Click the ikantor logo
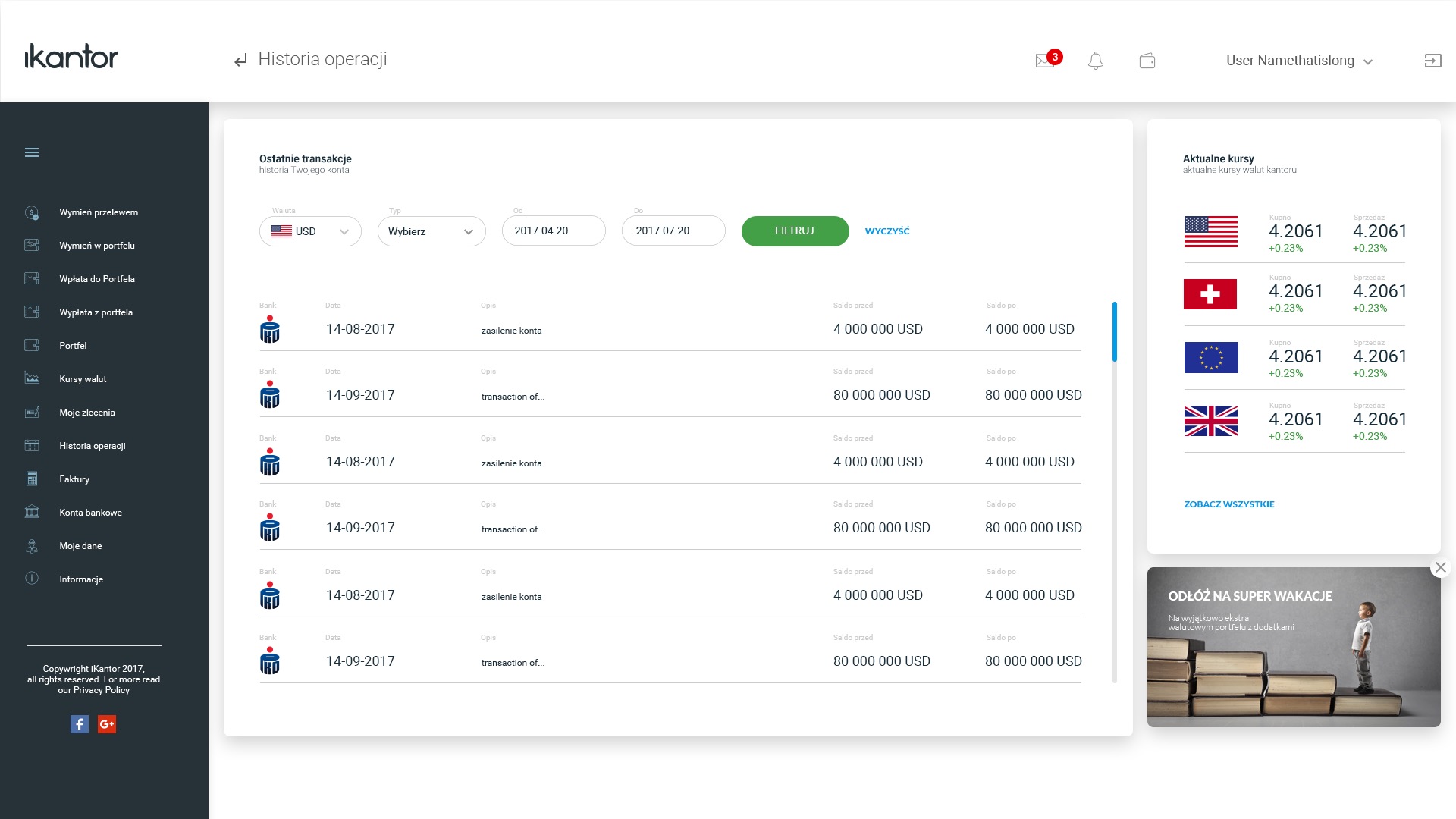 [71, 57]
